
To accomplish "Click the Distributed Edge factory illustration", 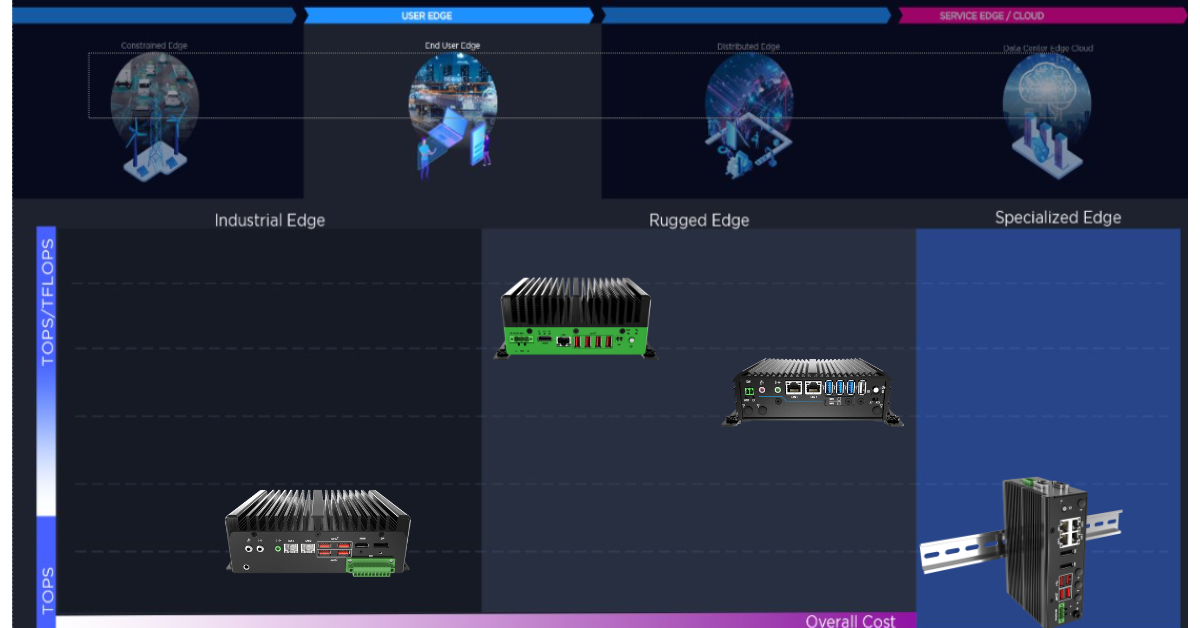I will [749, 117].
